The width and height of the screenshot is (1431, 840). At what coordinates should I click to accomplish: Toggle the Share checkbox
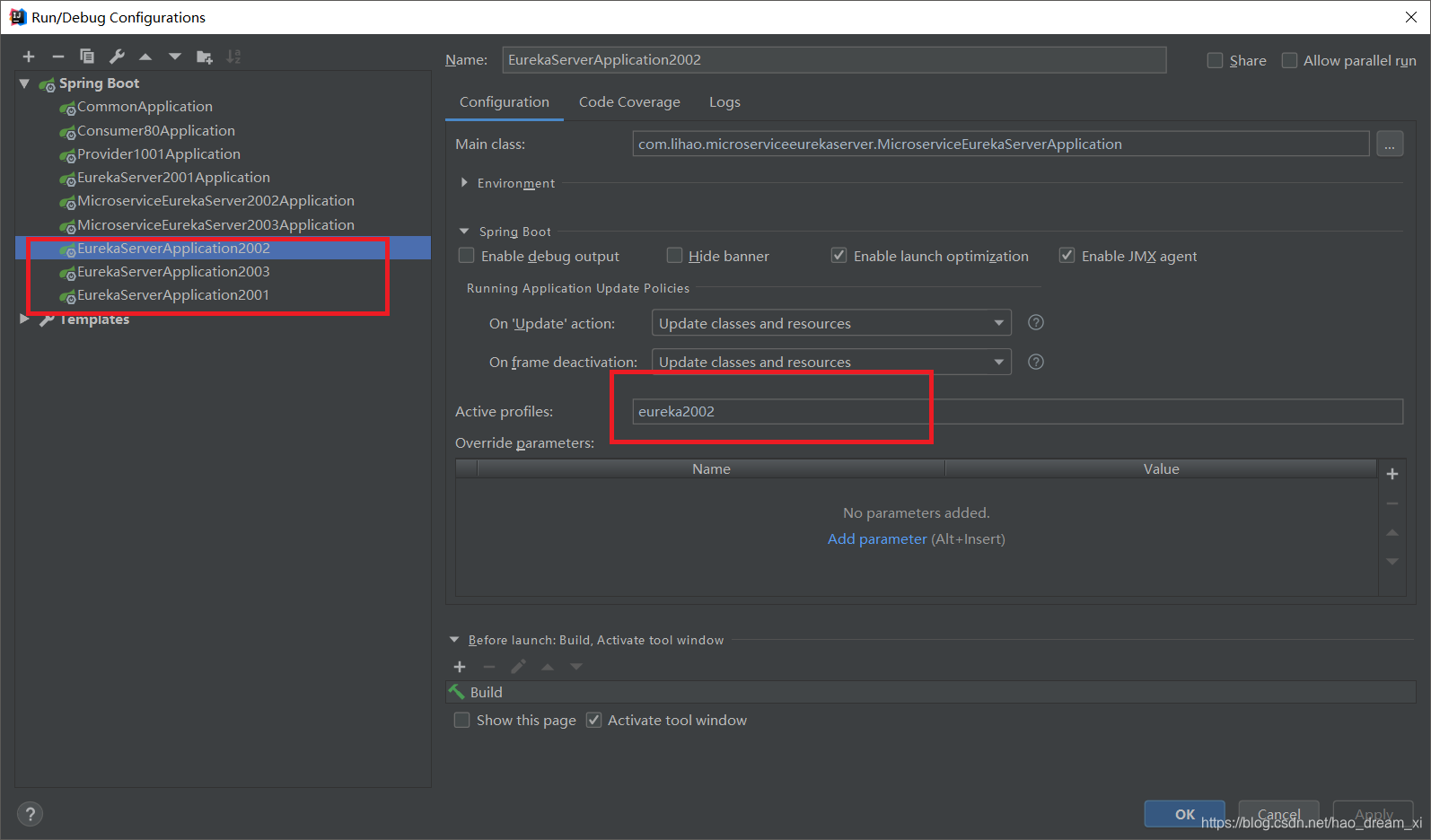pos(1215,60)
